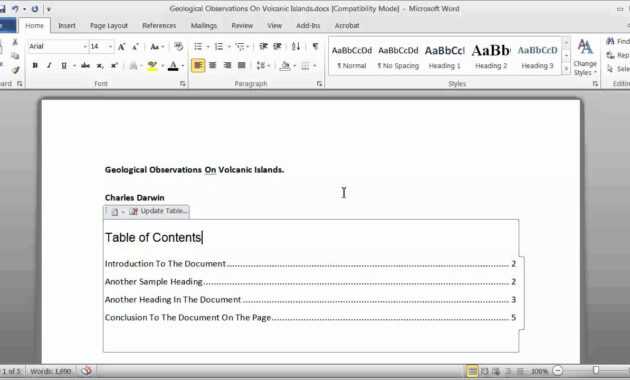Click the Format Painter icon

[x=15, y=71]
